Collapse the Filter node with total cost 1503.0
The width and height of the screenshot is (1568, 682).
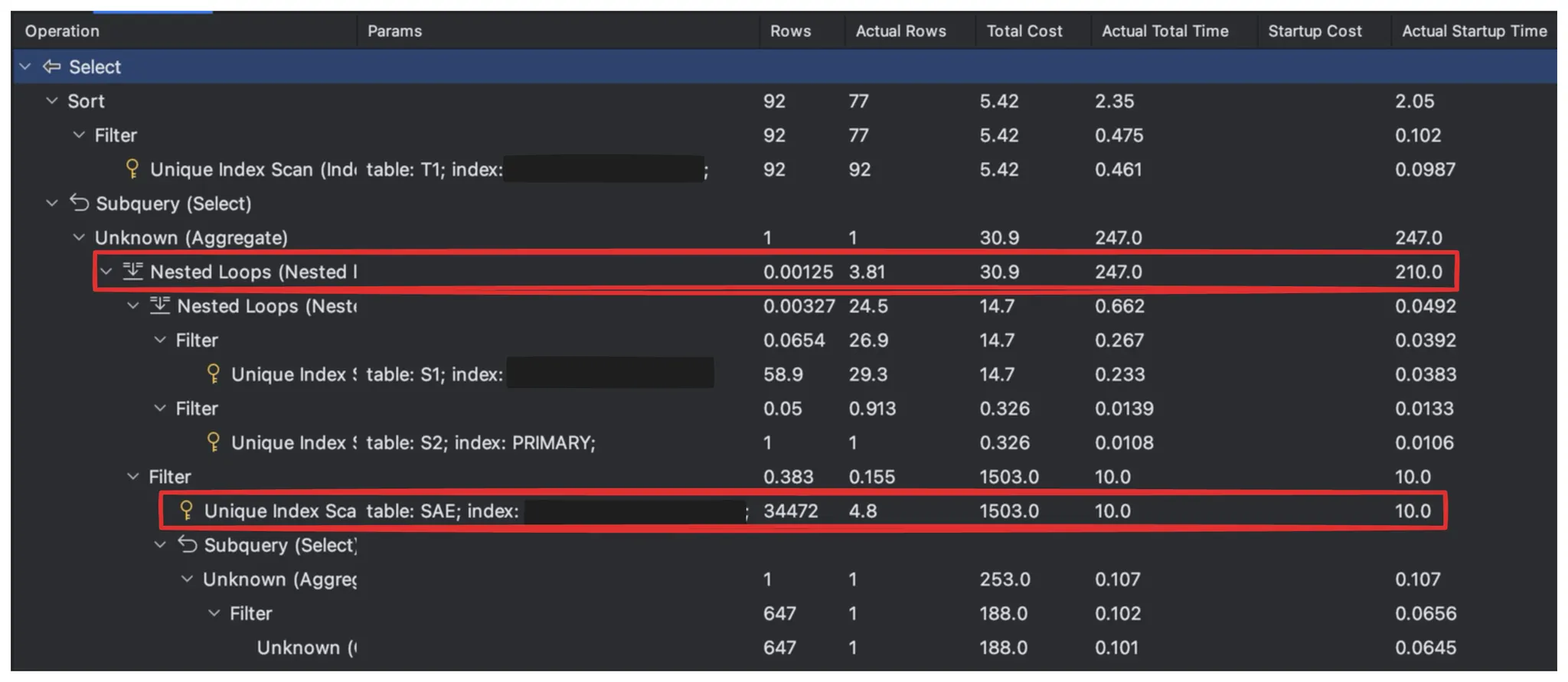pos(133,476)
